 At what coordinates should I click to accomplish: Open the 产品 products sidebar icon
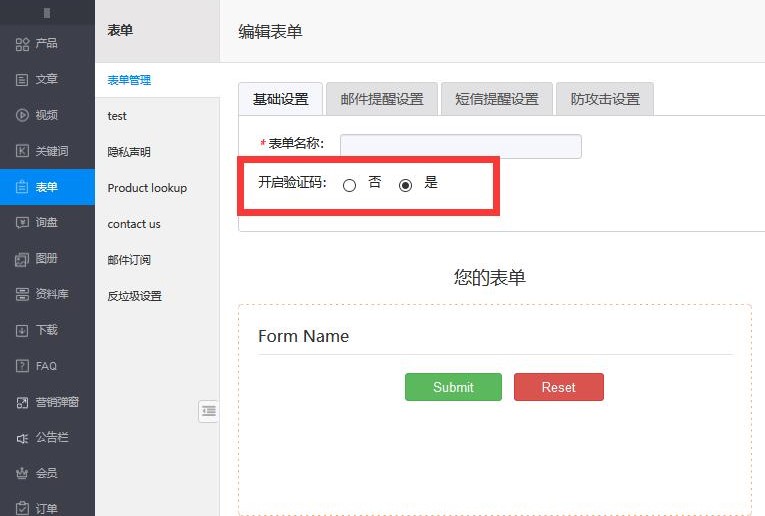(22, 43)
